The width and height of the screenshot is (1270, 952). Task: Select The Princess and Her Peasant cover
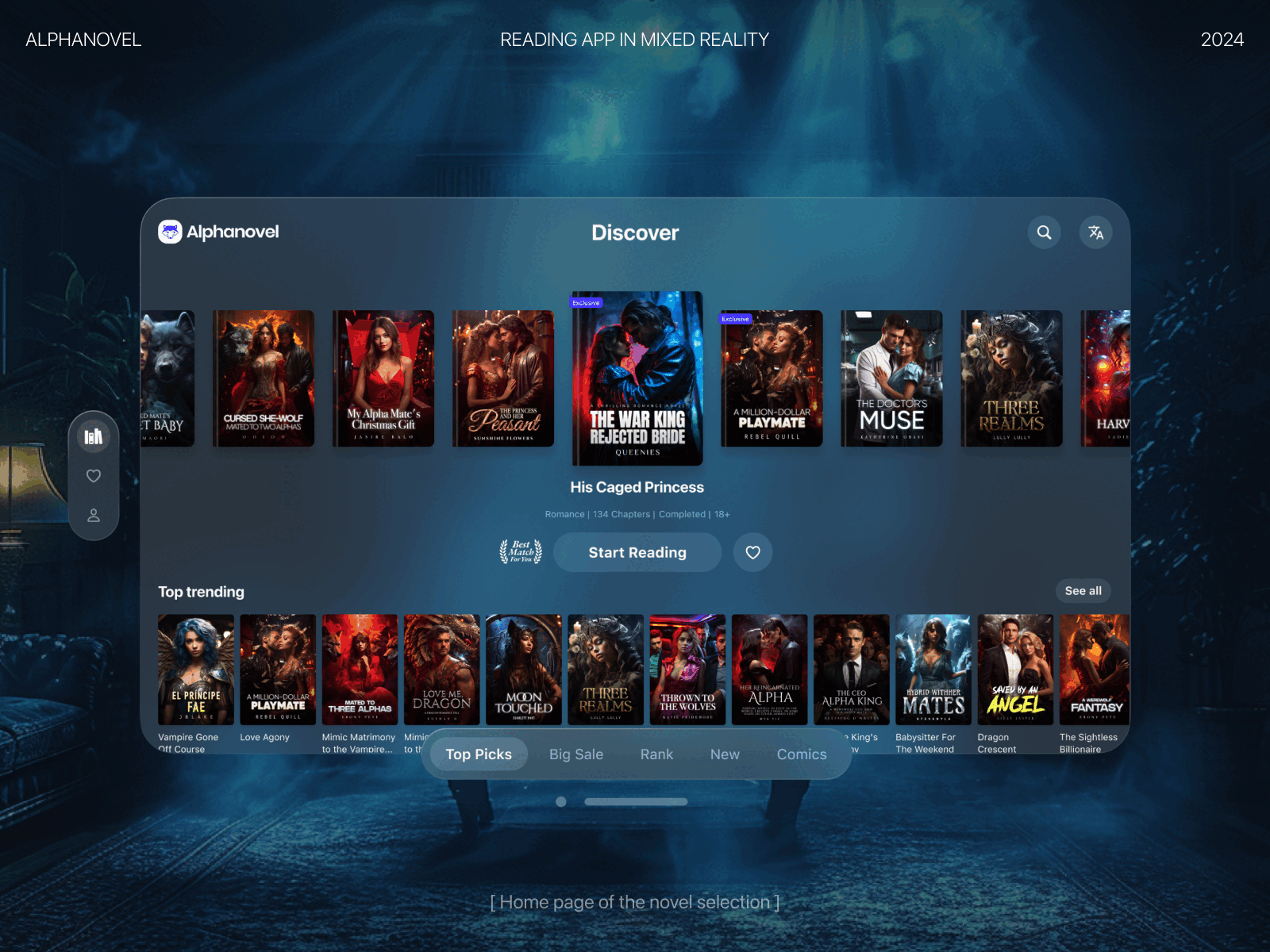point(503,378)
